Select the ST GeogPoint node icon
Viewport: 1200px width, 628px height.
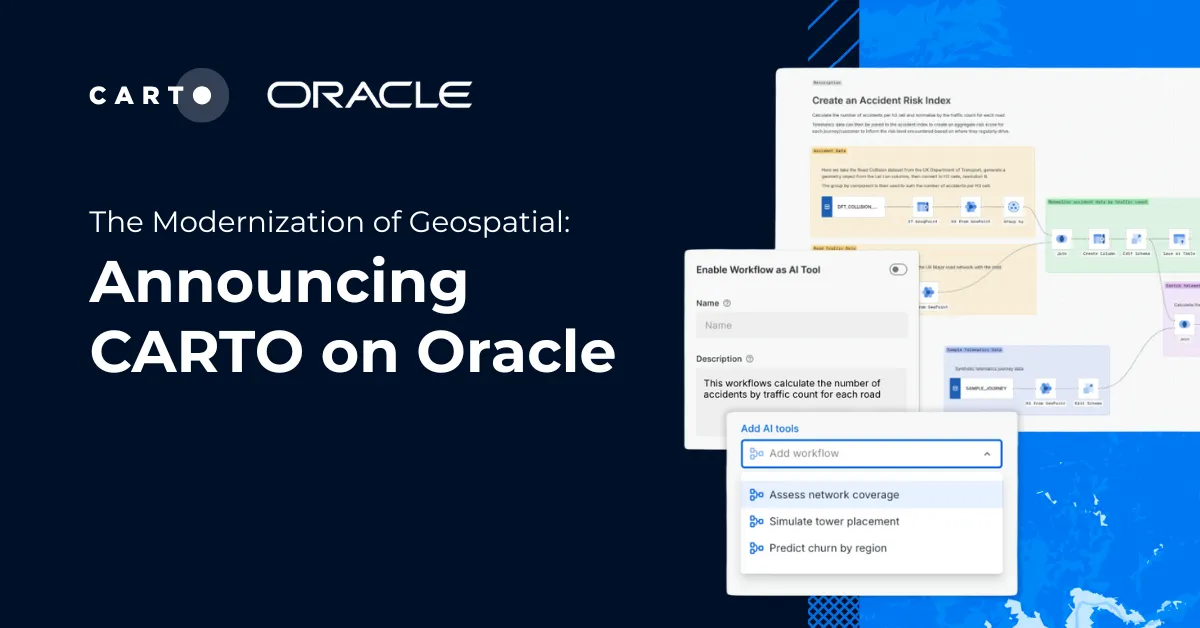click(923, 207)
